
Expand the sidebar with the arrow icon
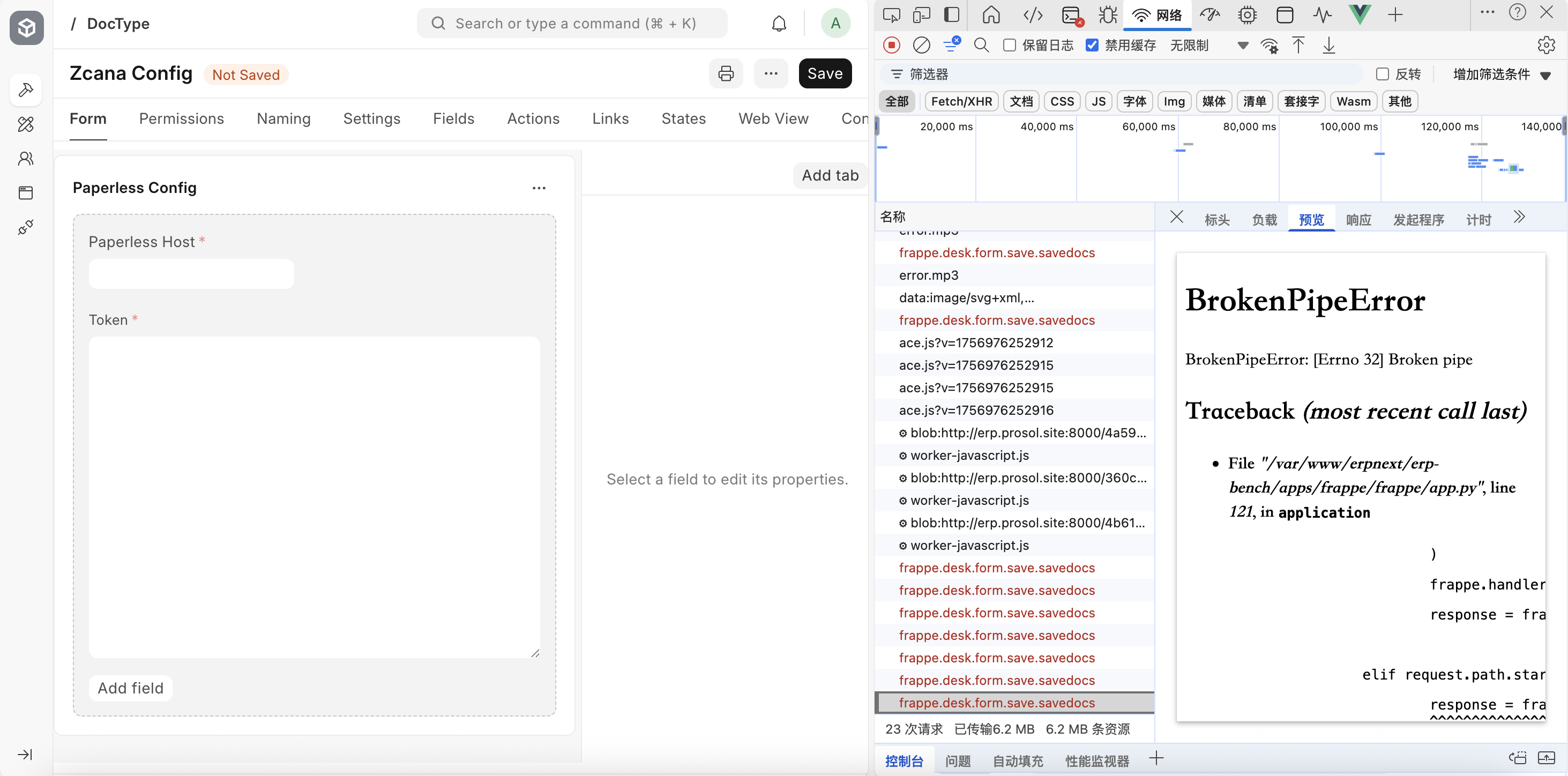[x=25, y=754]
